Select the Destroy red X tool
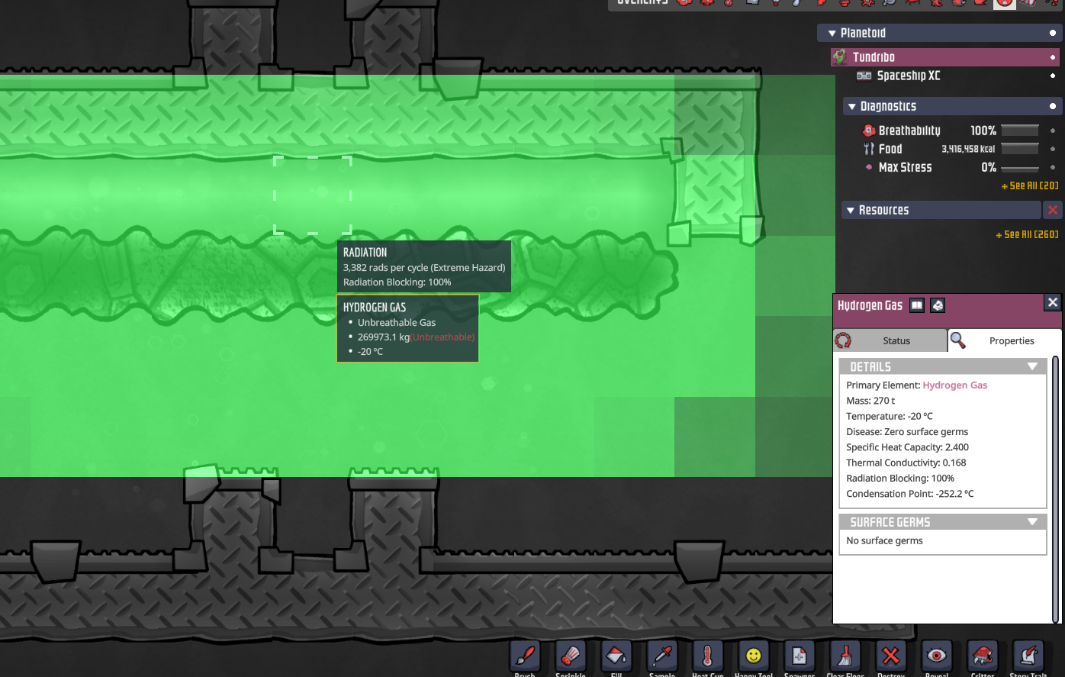This screenshot has height=677, width=1065. pos(890,656)
